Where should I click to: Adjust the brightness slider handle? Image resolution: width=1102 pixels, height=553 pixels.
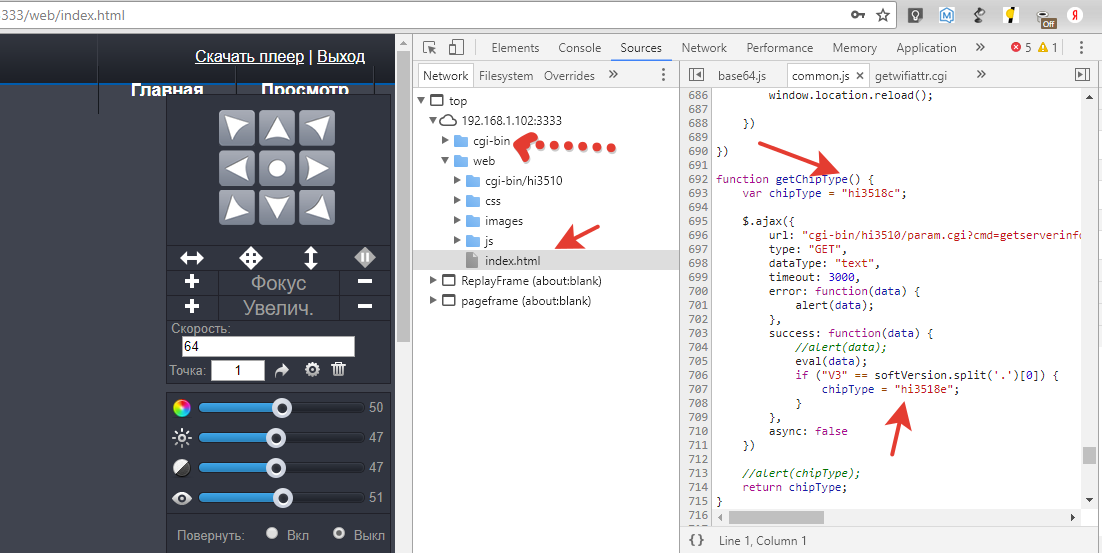click(x=276, y=438)
